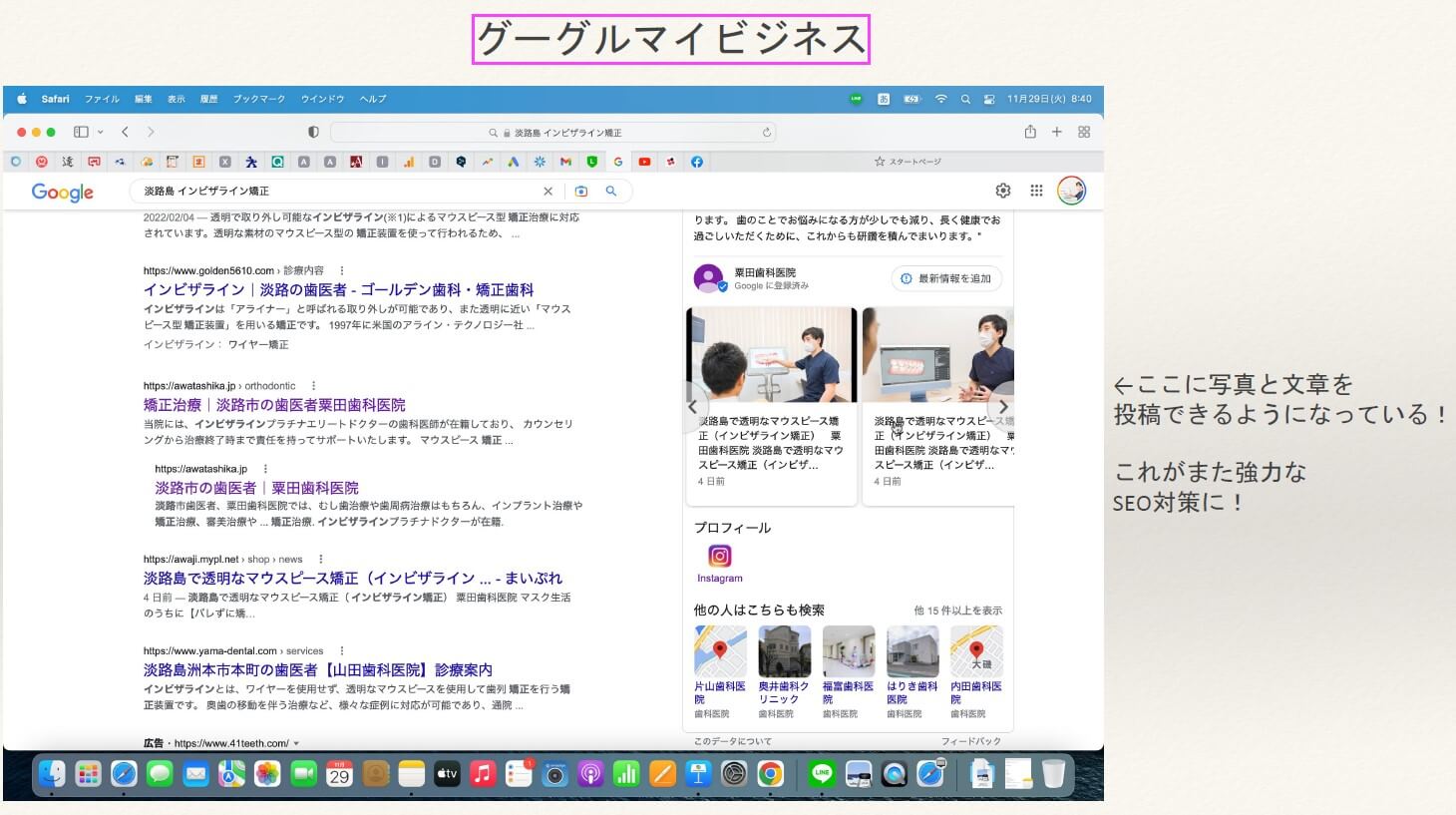The height and width of the screenshot is (815, 1456).
Task: Click the 最新情報を追加 button
Action: click(x=946, y=279)
